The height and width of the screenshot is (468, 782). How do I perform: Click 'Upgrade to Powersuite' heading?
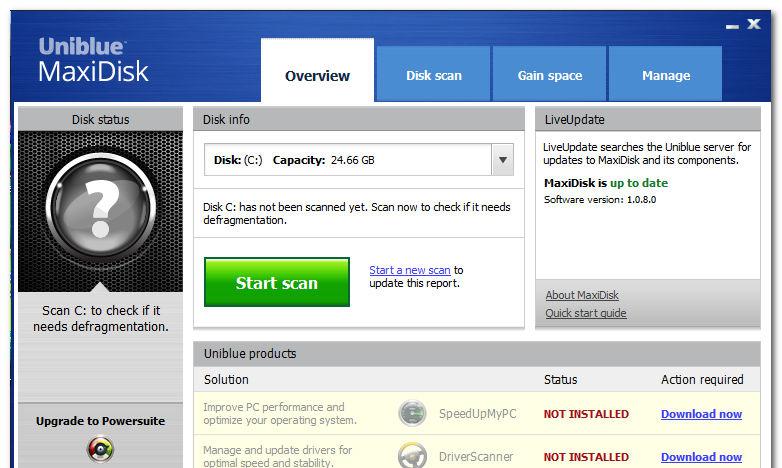click(x=100, y=421)
